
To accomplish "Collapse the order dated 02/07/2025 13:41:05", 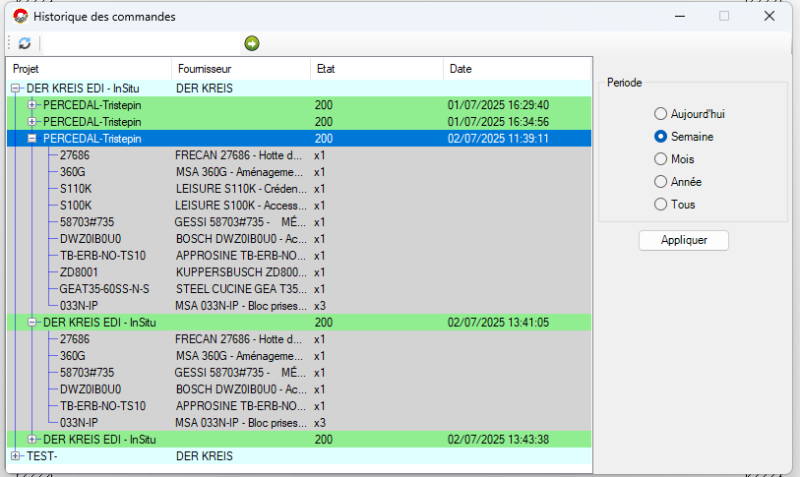I will pyautogui.click(x=32, y=322).
